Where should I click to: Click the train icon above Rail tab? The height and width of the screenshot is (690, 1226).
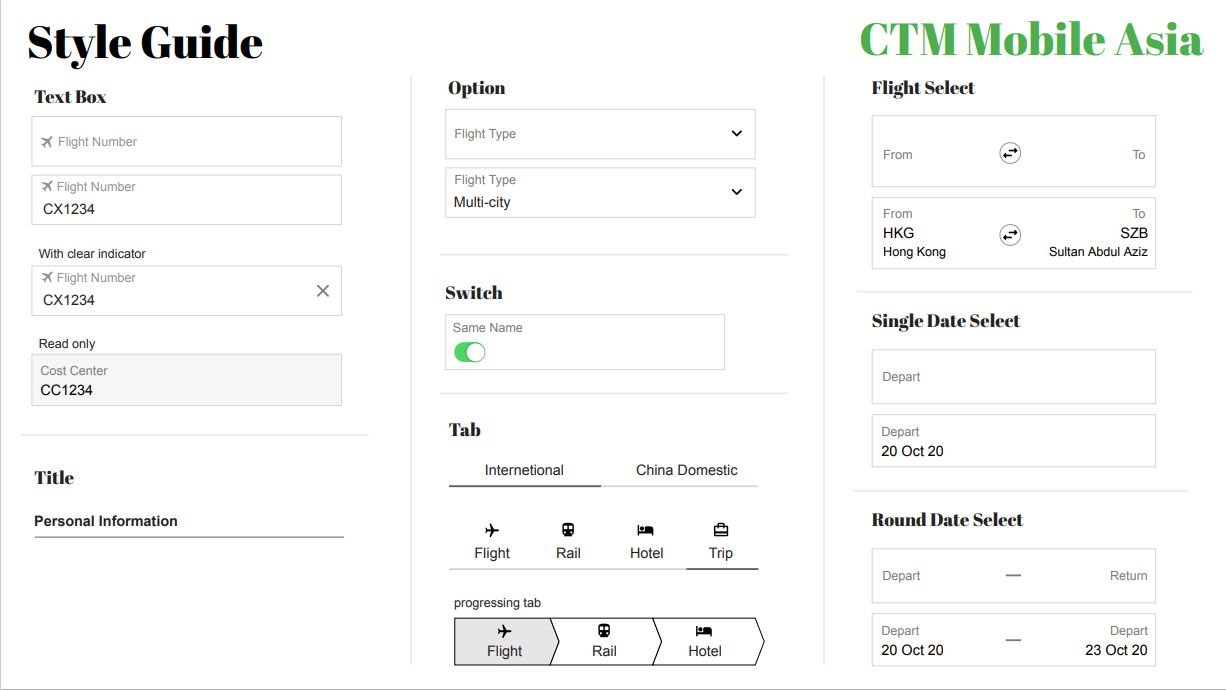[x=568, y=530]
